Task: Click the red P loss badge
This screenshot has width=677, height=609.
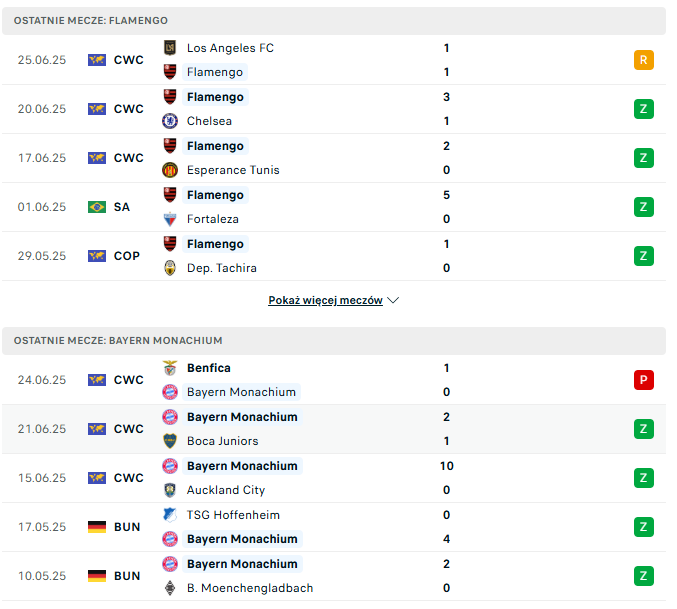Action: [643, 380]
